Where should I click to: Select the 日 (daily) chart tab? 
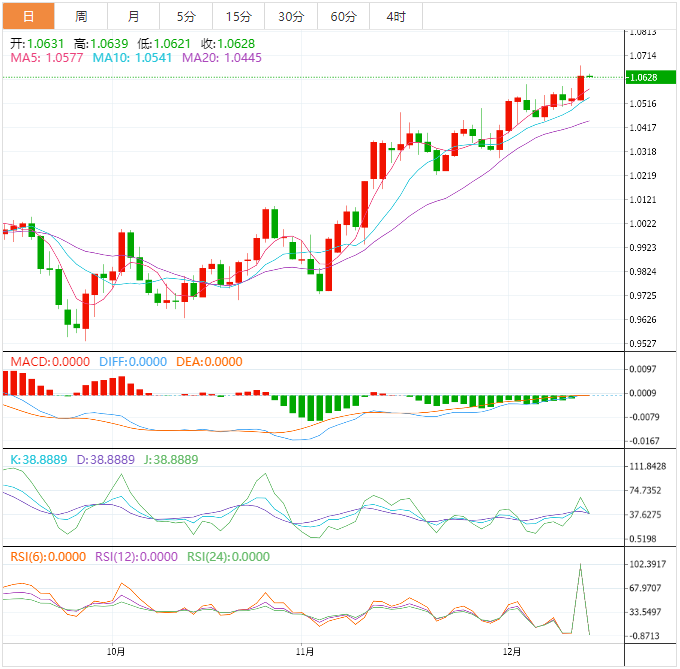[28, 16]
